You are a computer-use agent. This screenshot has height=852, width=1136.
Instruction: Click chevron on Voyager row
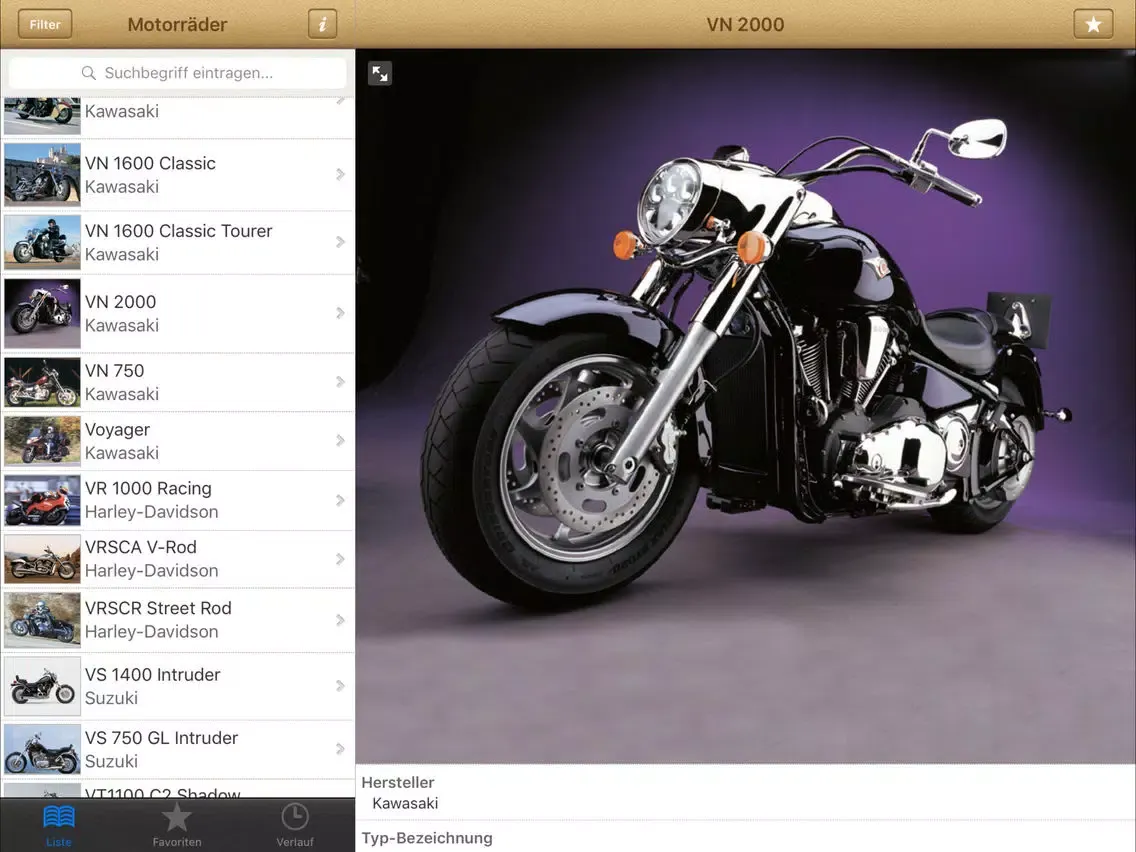(x=341, y=440)
